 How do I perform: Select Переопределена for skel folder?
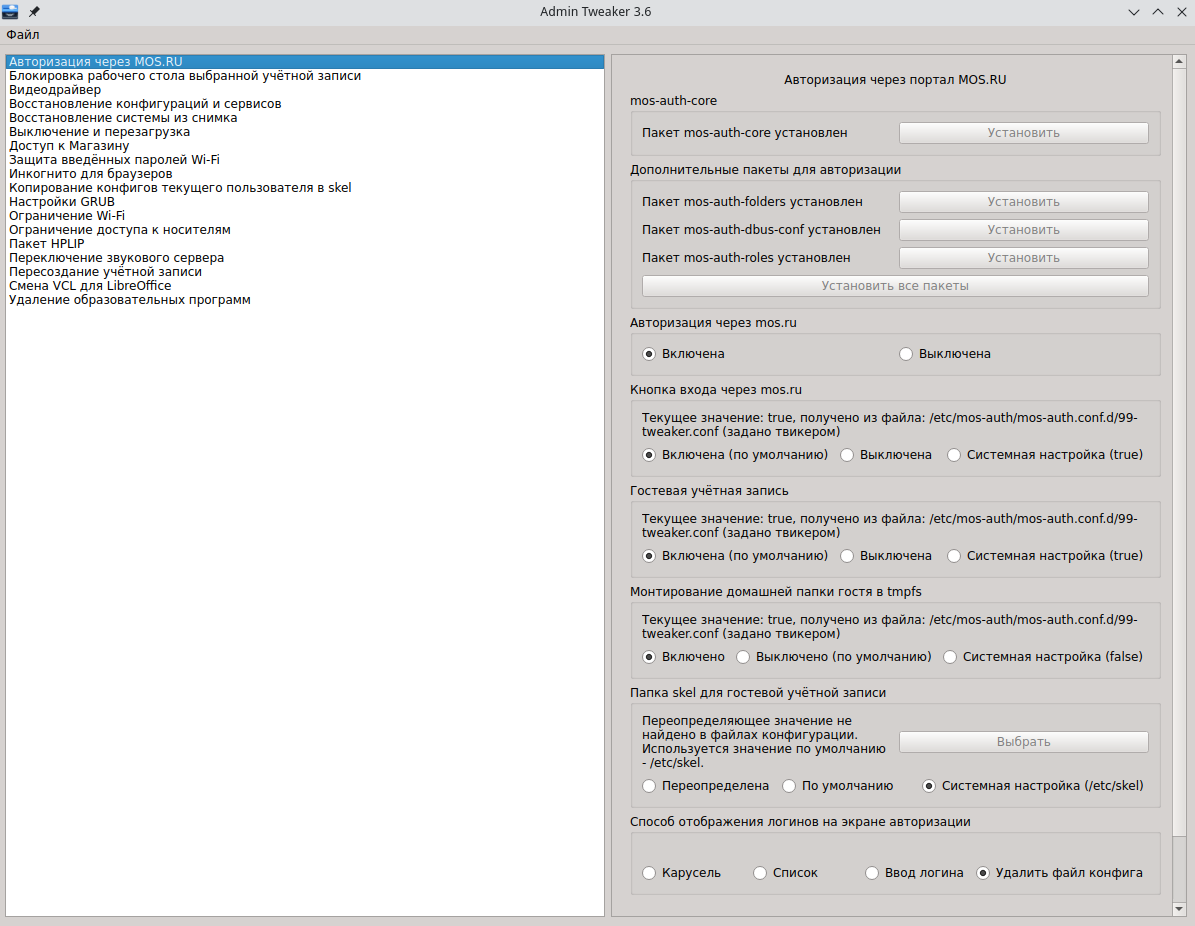(650, 786)
